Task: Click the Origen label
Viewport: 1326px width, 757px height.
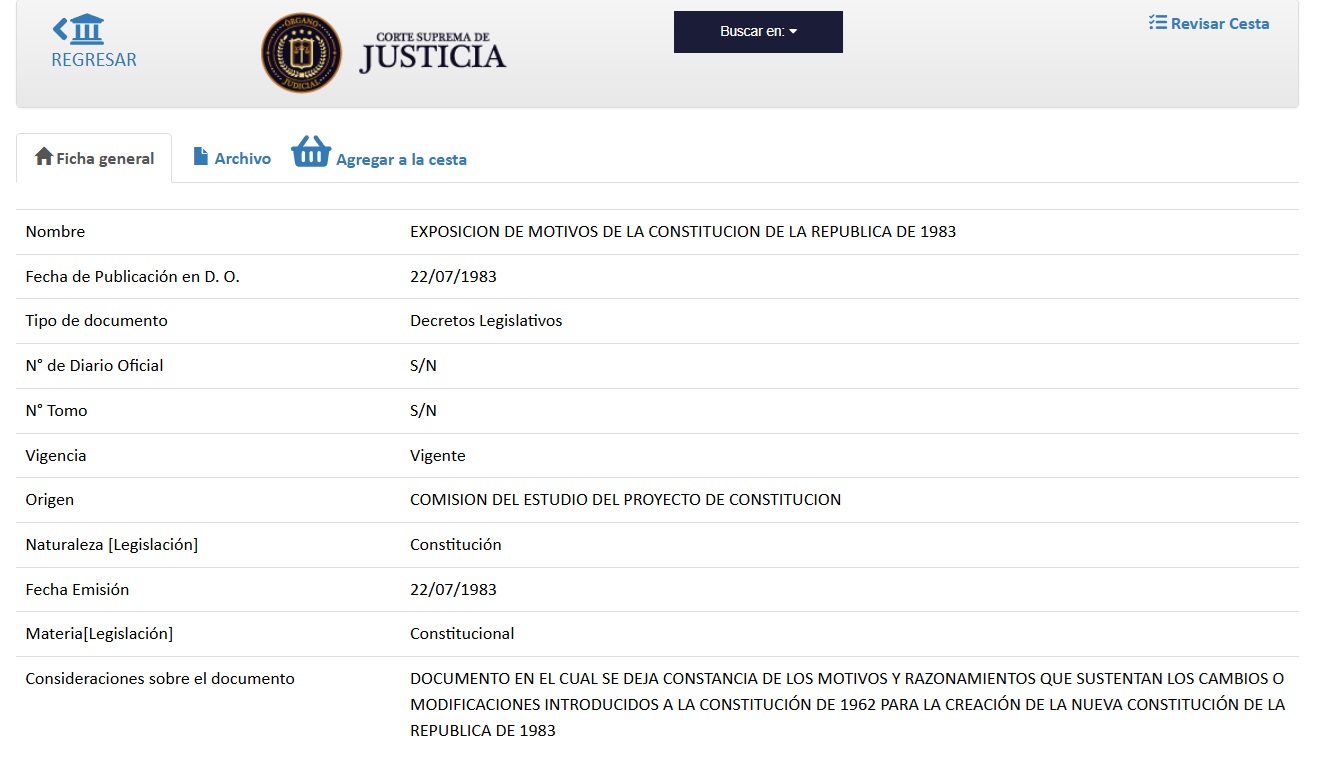Action: [50, 499]
